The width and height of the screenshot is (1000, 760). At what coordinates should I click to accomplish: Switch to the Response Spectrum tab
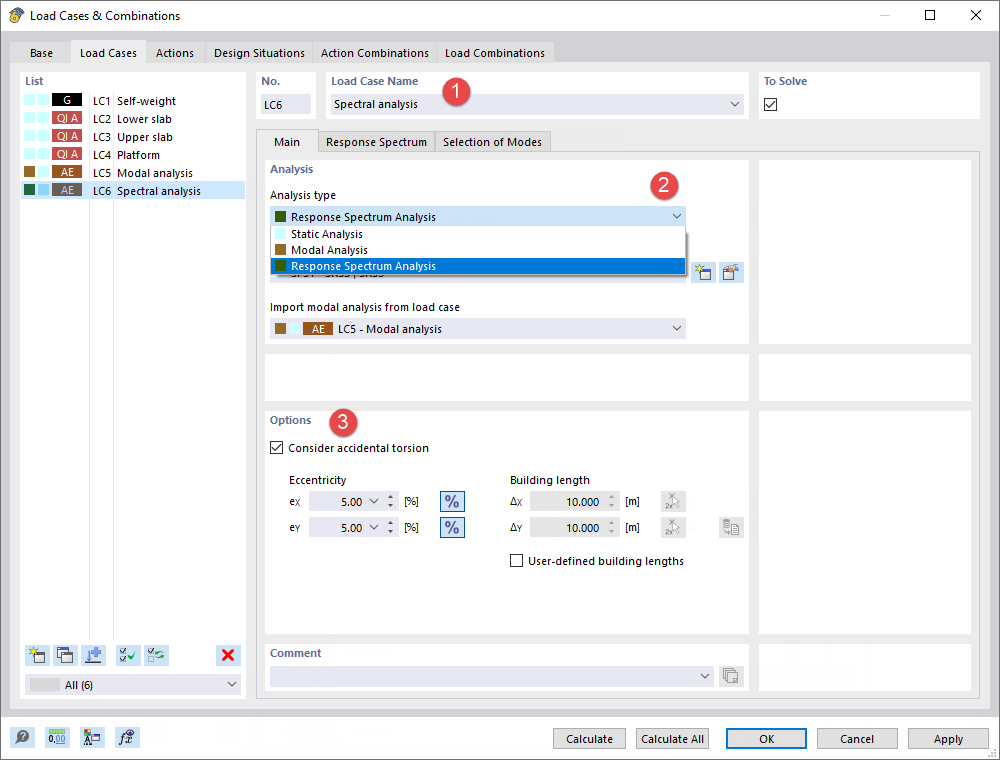point(376,141)
